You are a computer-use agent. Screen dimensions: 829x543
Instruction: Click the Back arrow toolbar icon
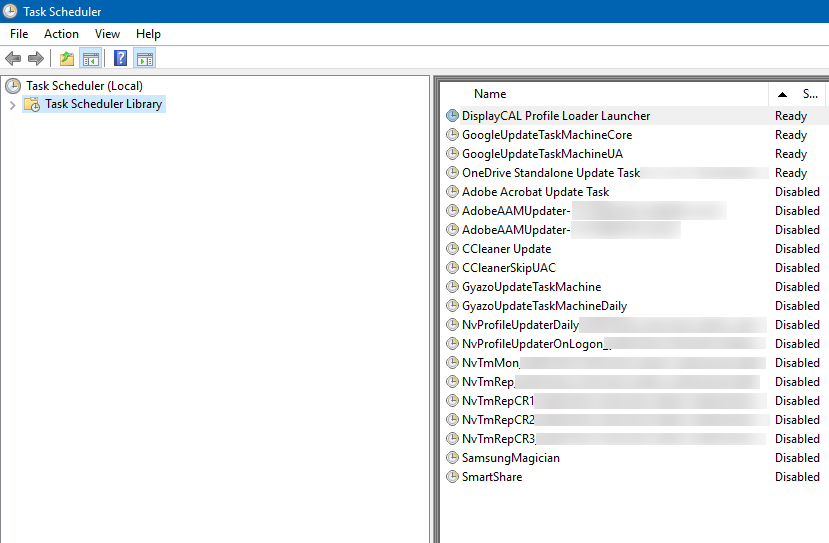(x=13, y=58)
